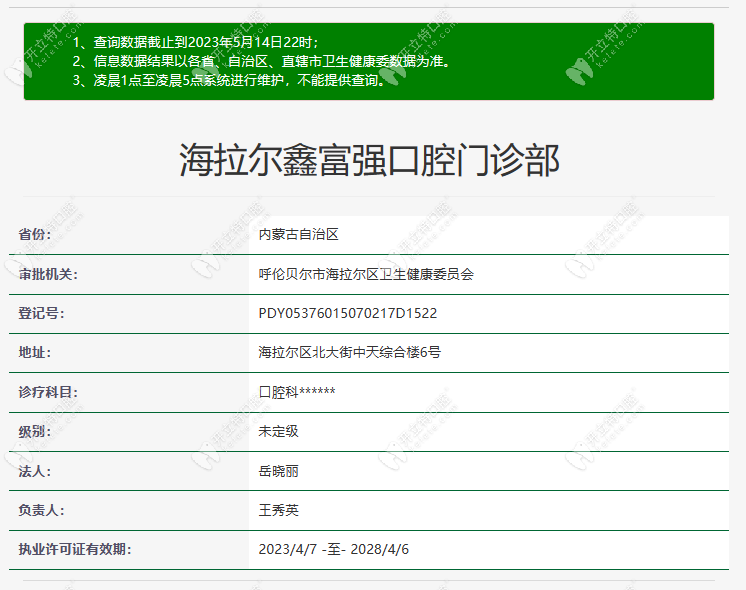
Task: Click the notice about 凌晨1点 system maintenance
Action: pos(229,80)
